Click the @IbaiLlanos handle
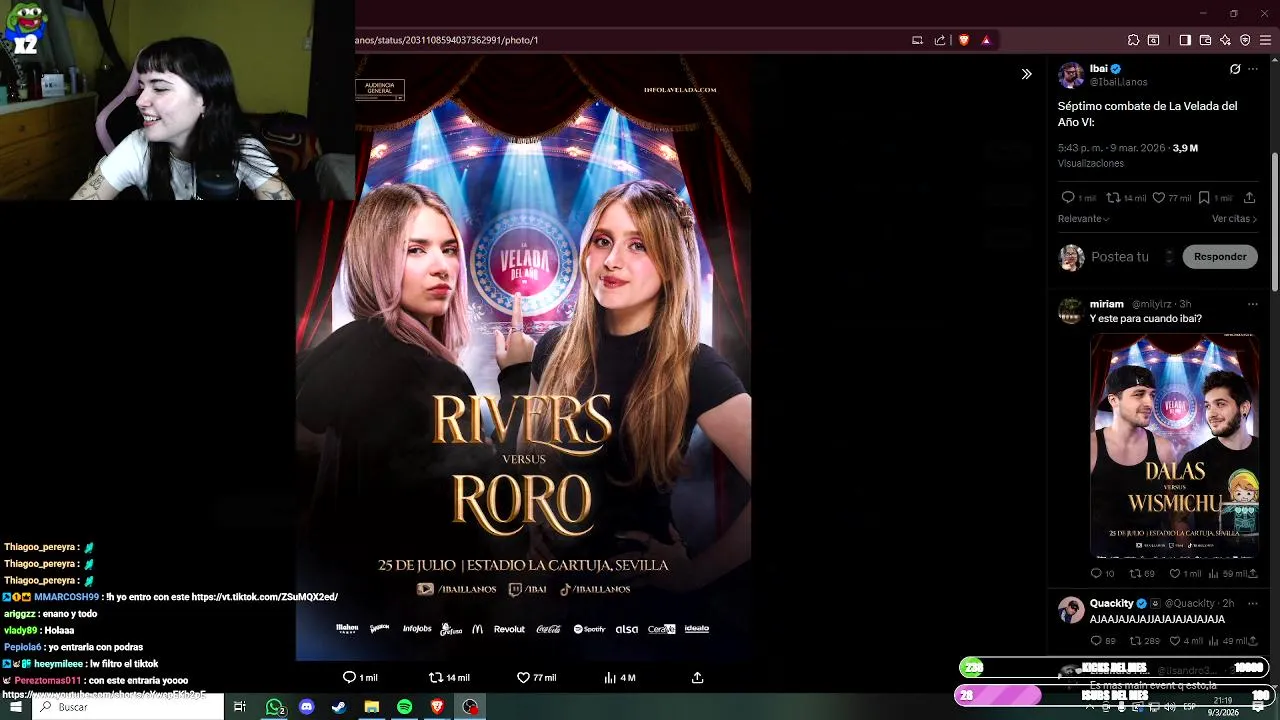This screenshot has height=720, width=1280. click(x=1118, y=82)
